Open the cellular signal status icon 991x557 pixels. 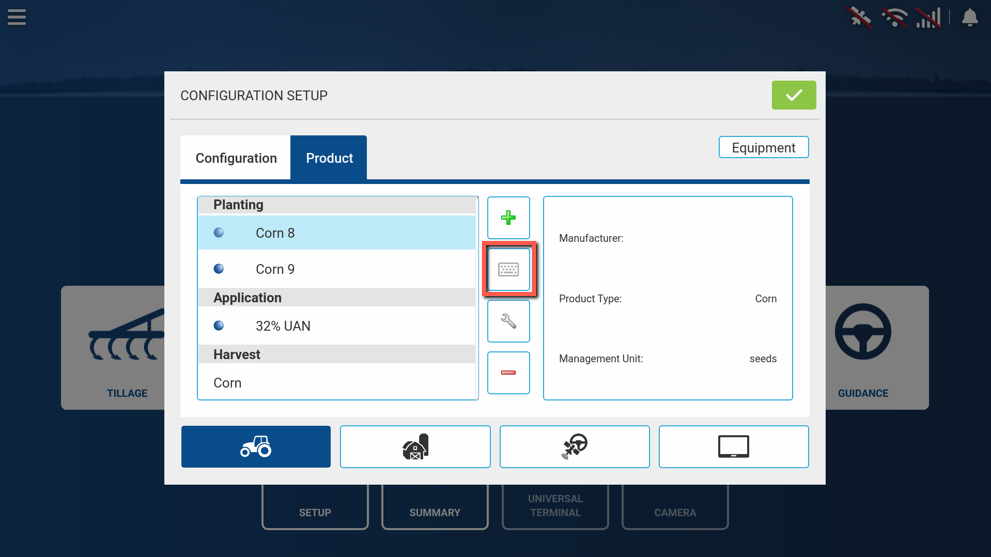pos(928,17)
